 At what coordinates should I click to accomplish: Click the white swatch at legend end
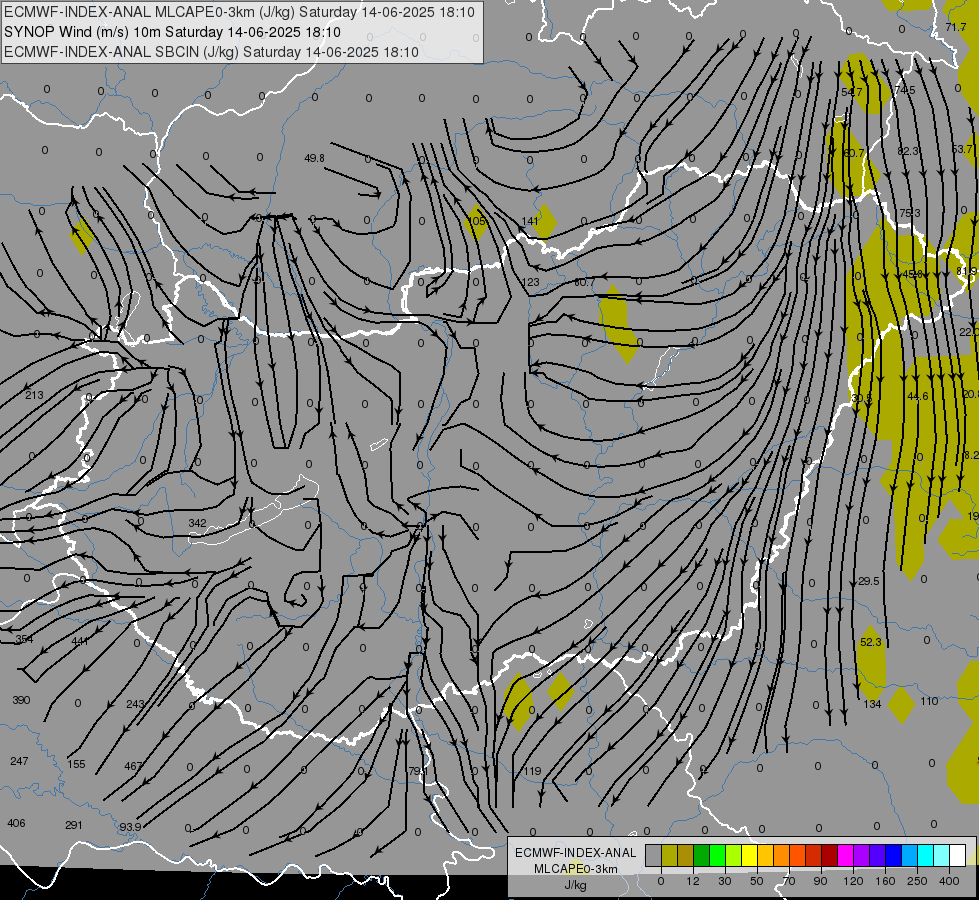[x=958, y=855]
